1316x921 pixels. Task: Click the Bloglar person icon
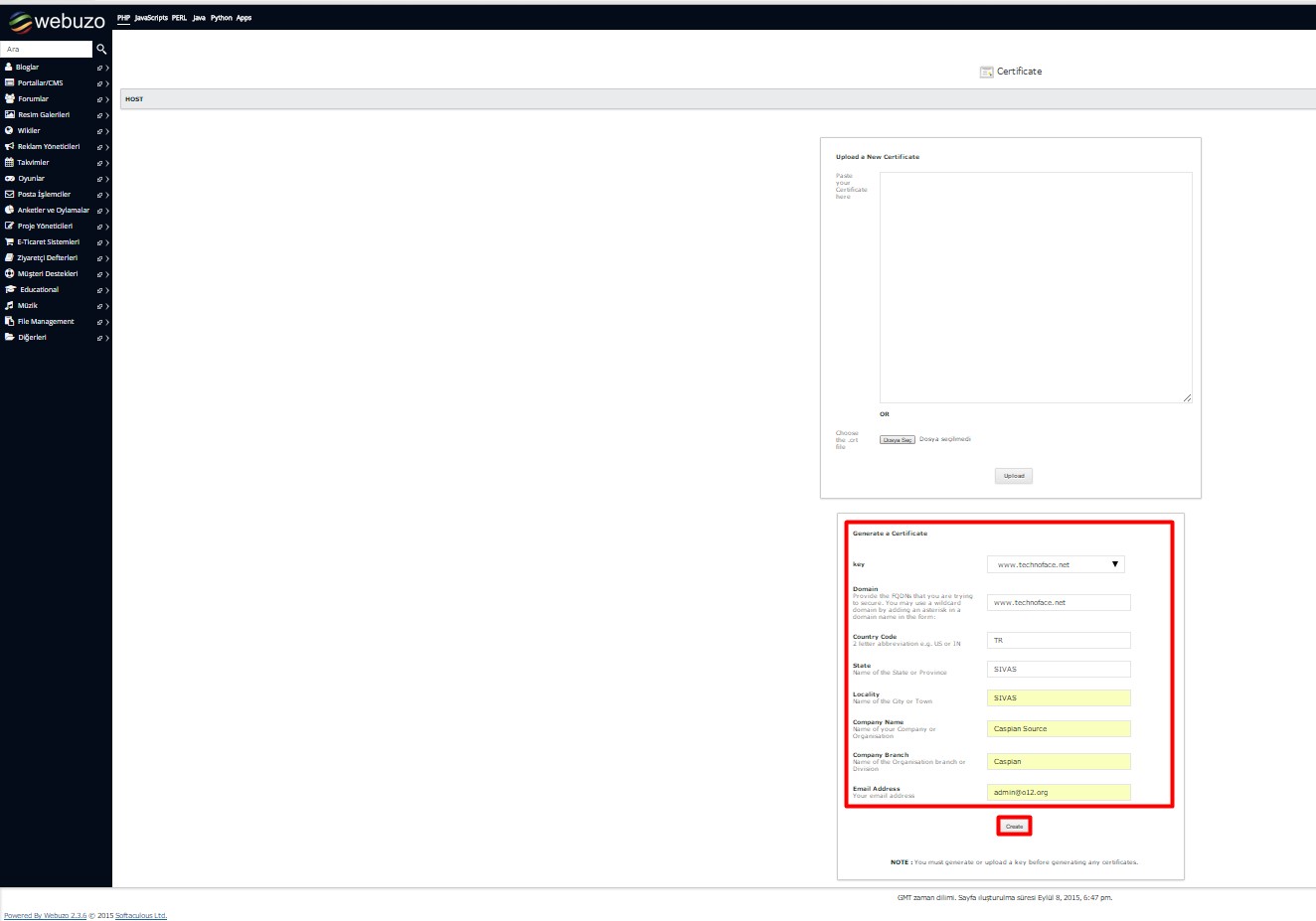[x=9, y=67]
